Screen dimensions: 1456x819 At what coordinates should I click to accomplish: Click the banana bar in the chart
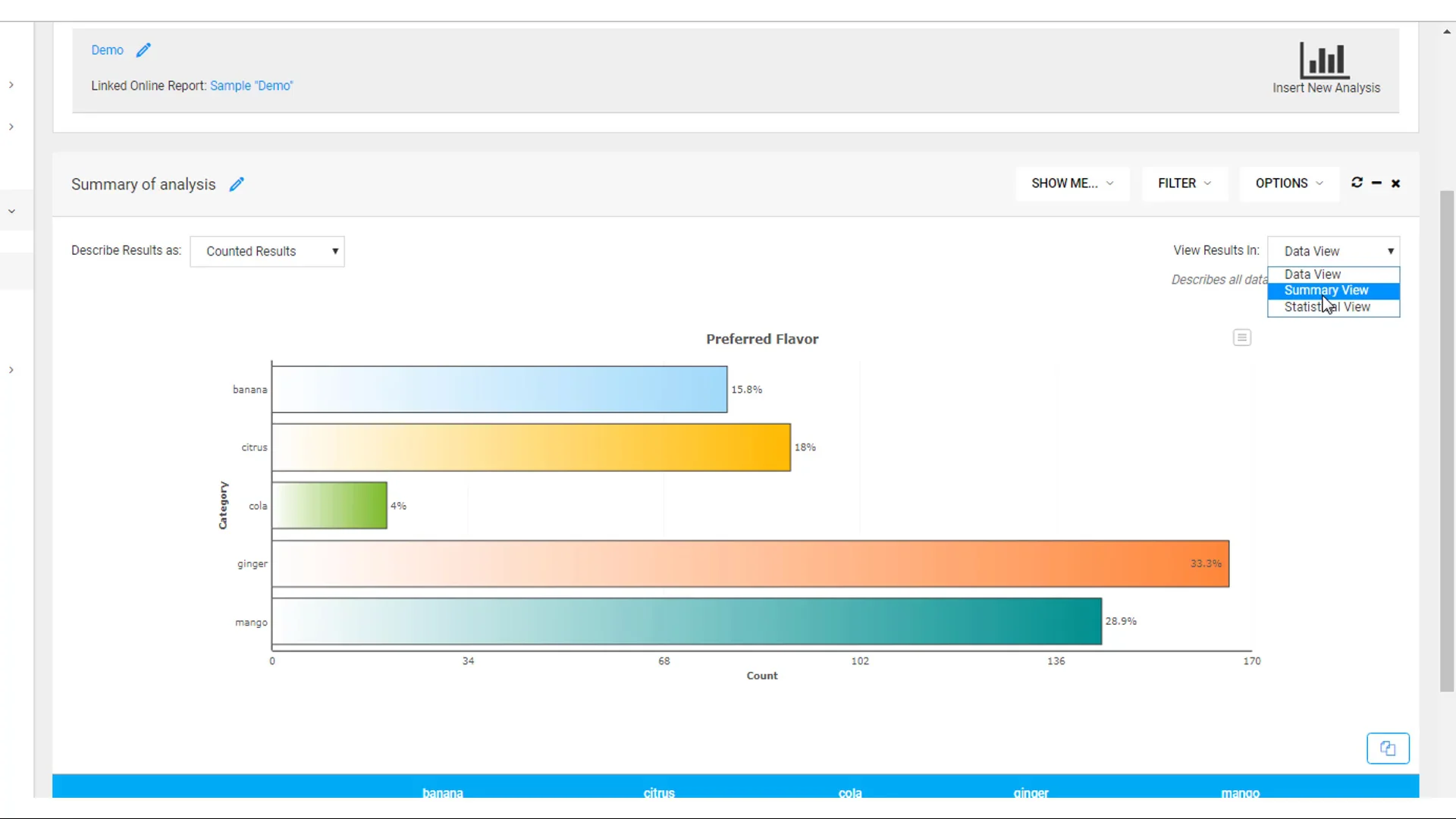click(500, 390)
